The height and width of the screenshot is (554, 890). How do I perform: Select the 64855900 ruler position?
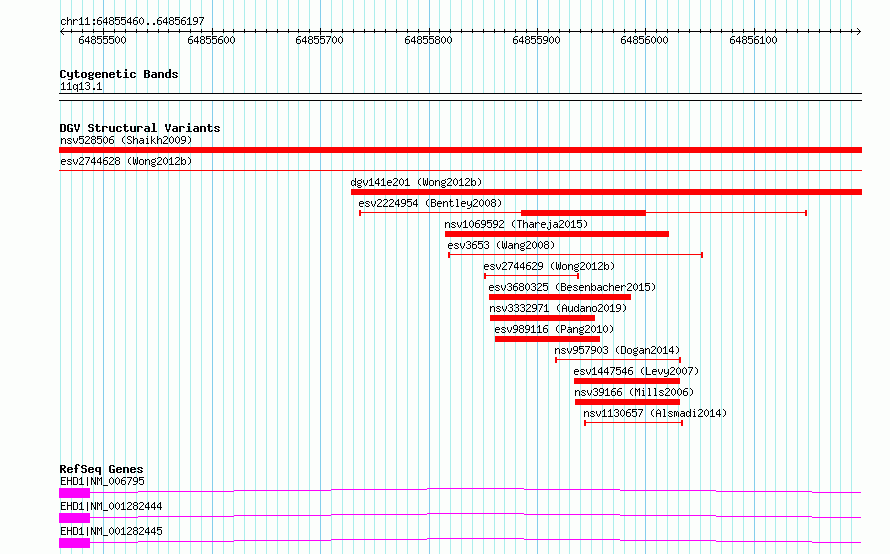pos(536,40)
